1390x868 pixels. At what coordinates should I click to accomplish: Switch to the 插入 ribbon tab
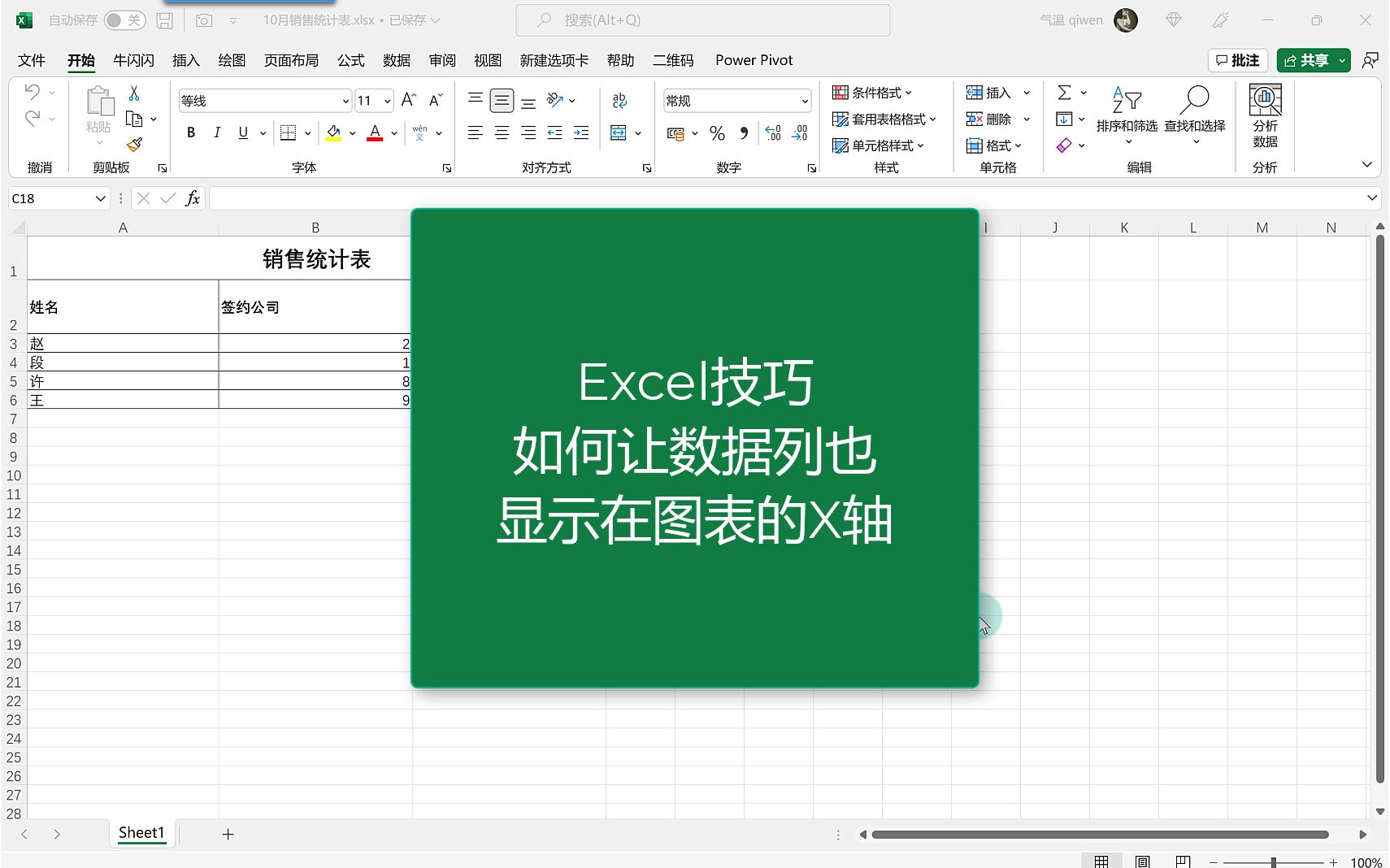pos(185,59)
